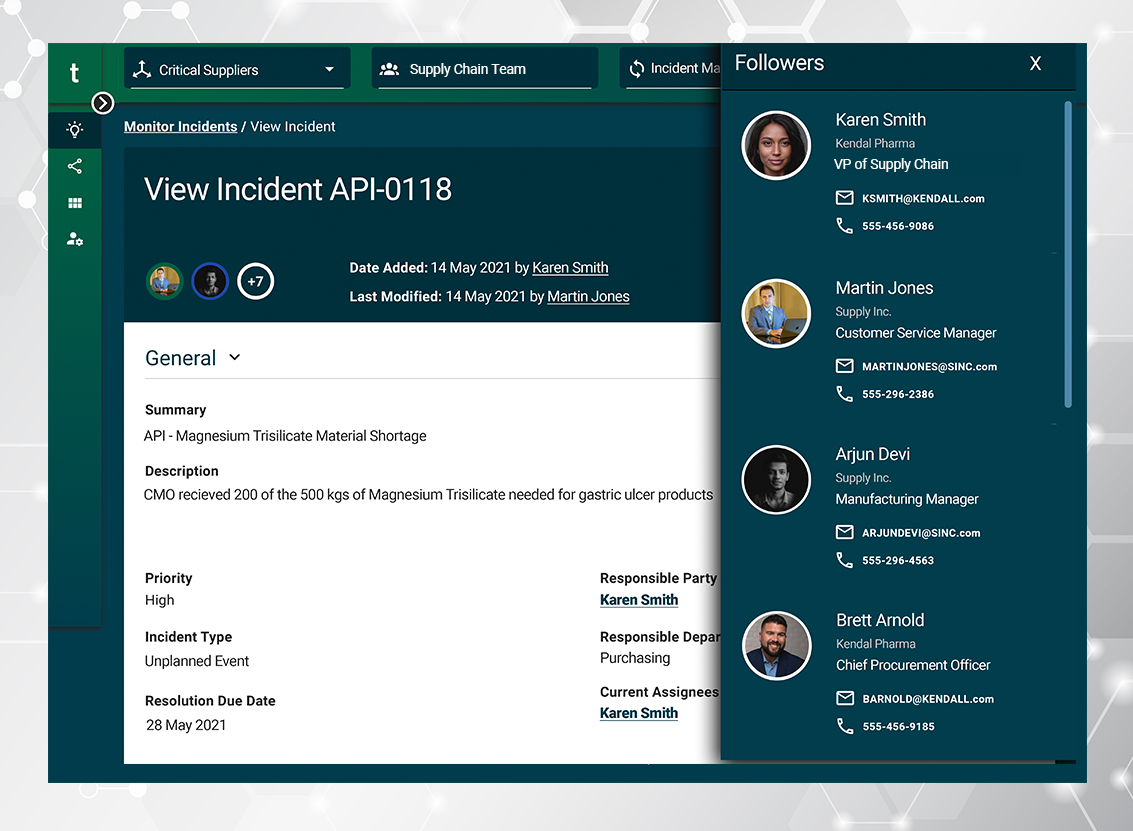Open the Incident Ma... menu item

pos(671,69)
